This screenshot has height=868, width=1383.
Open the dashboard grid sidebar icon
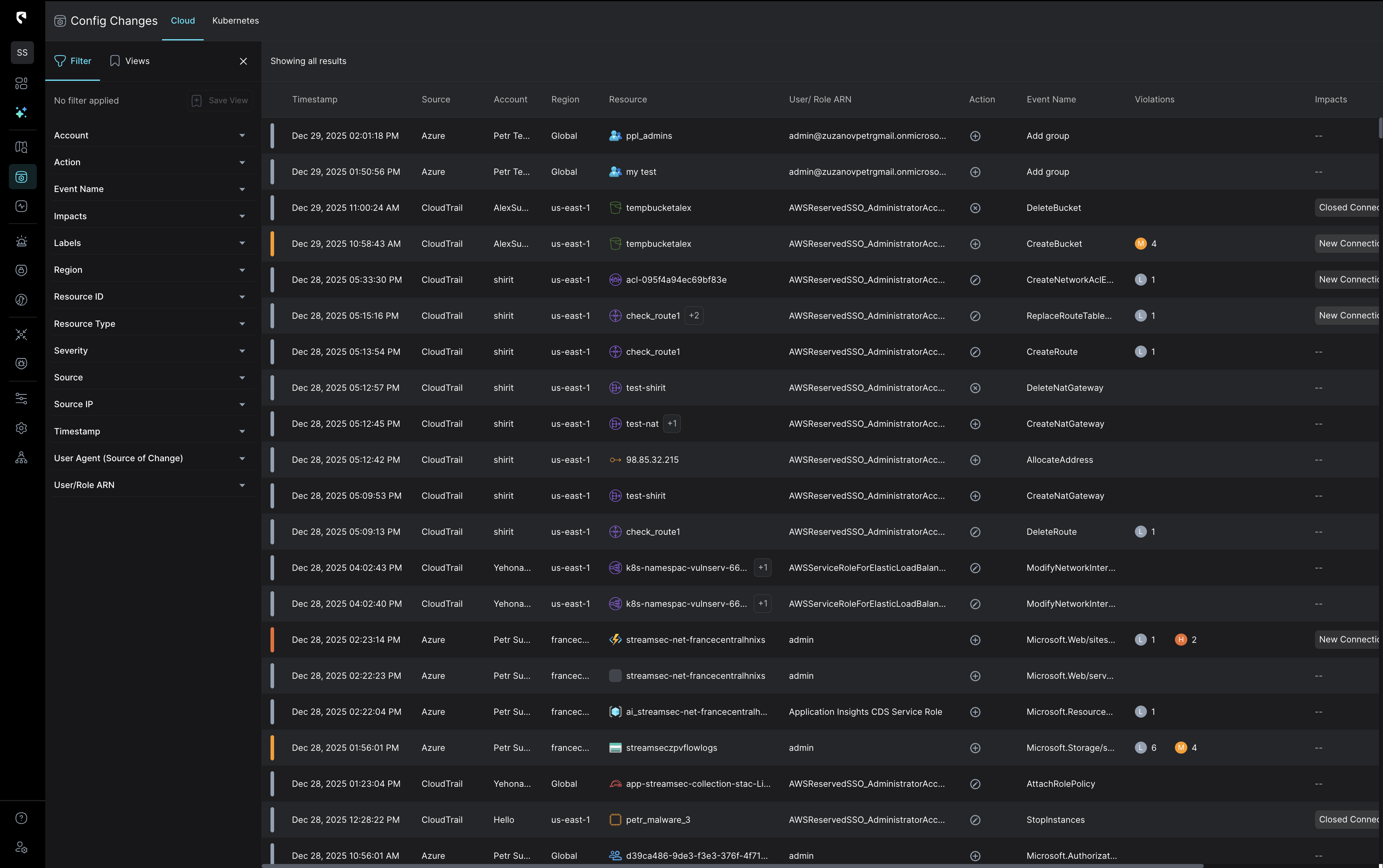(x=21, y=84)
